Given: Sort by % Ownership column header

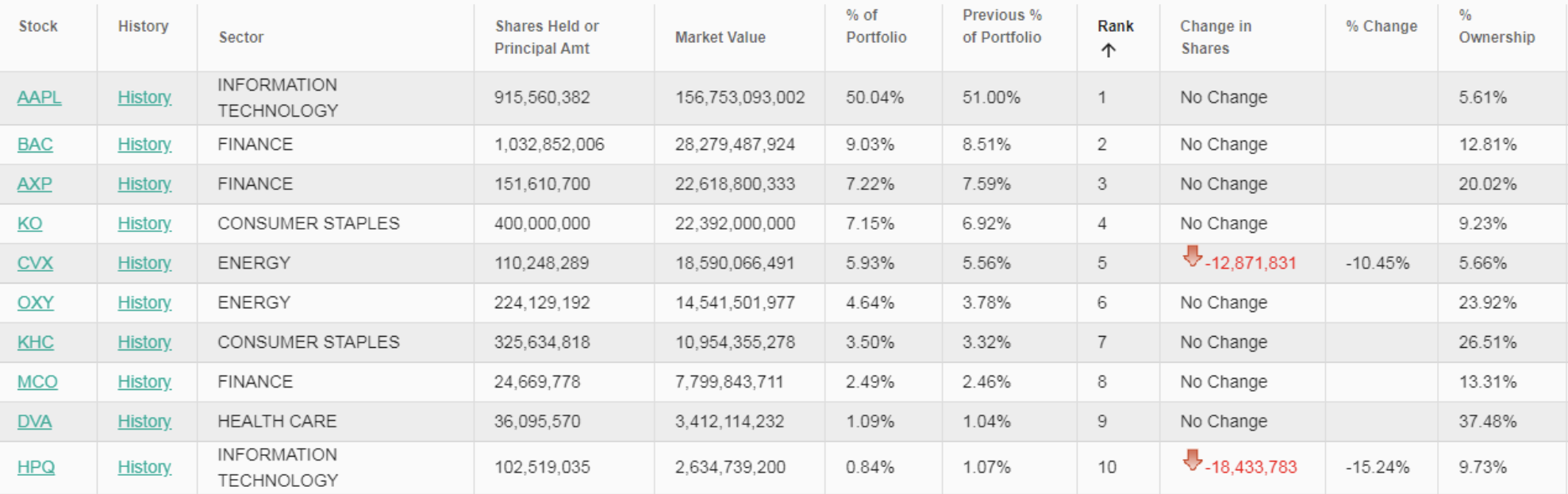Looking at the screenshot, I should tap(1496, 26).
